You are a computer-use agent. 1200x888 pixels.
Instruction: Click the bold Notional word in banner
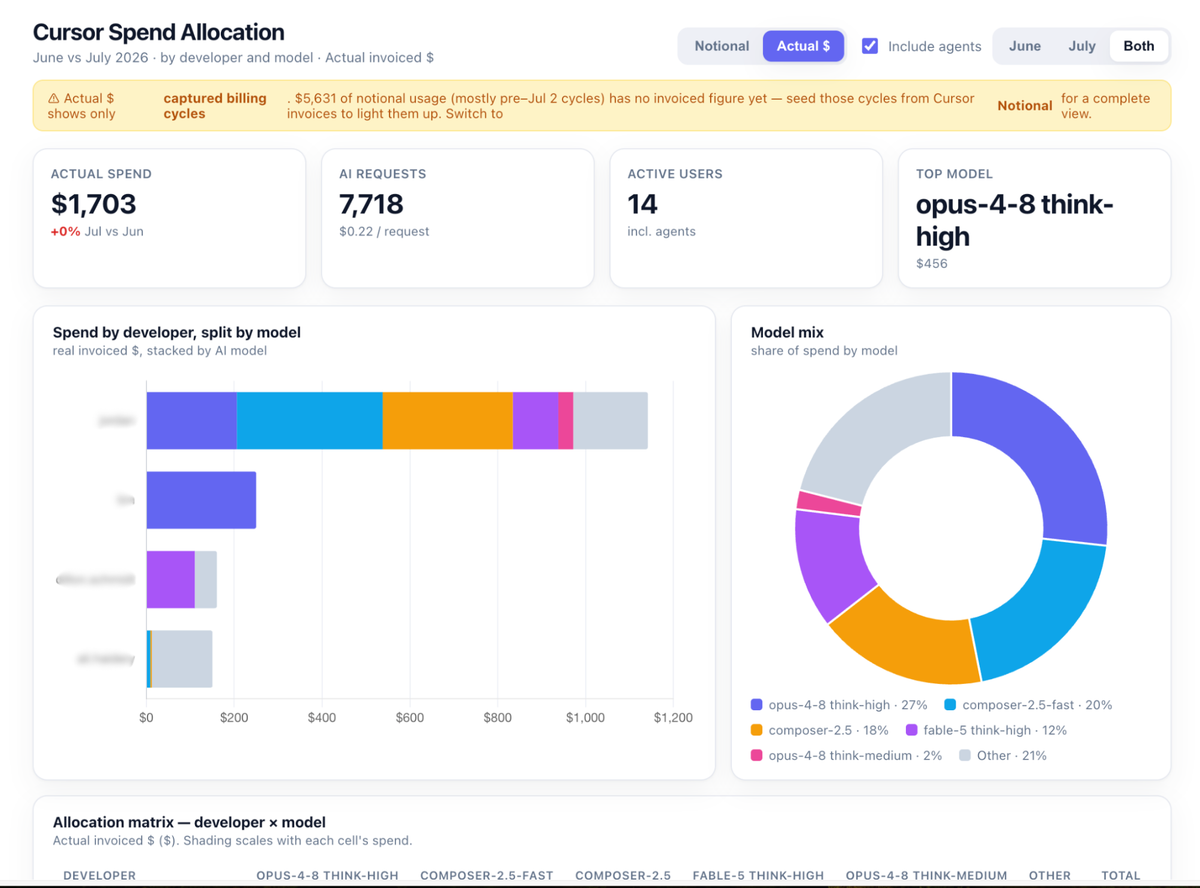1025,106
